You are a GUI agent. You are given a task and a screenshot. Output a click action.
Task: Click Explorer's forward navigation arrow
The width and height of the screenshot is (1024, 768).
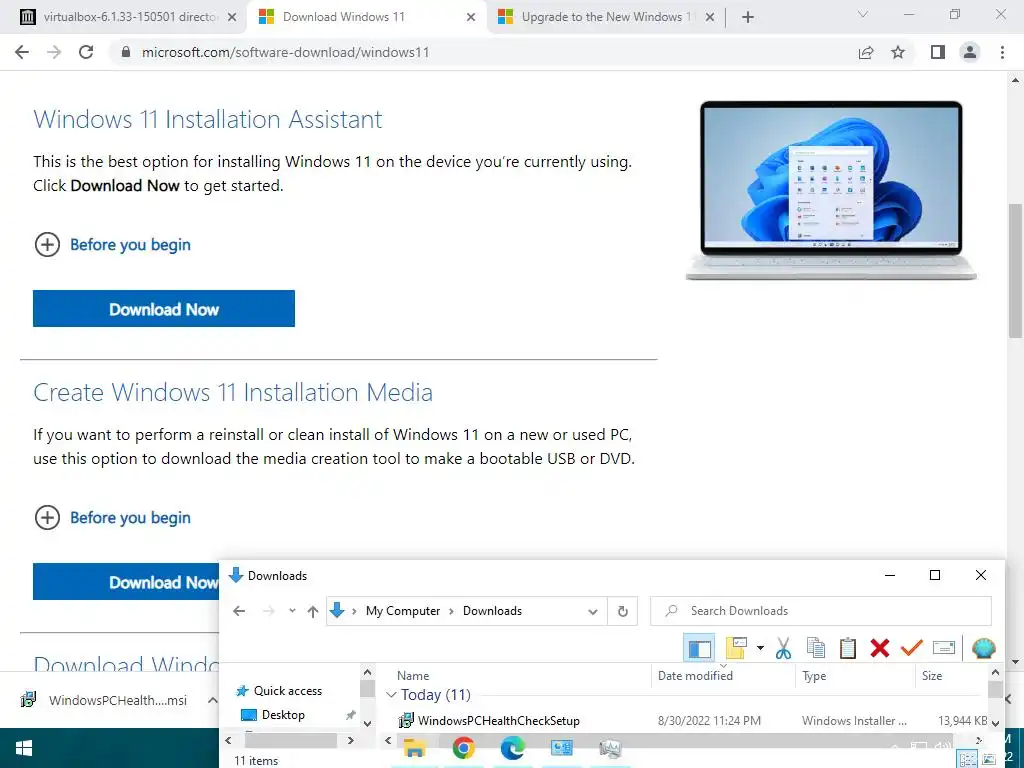pyautogui.click(x=268, y=611)
